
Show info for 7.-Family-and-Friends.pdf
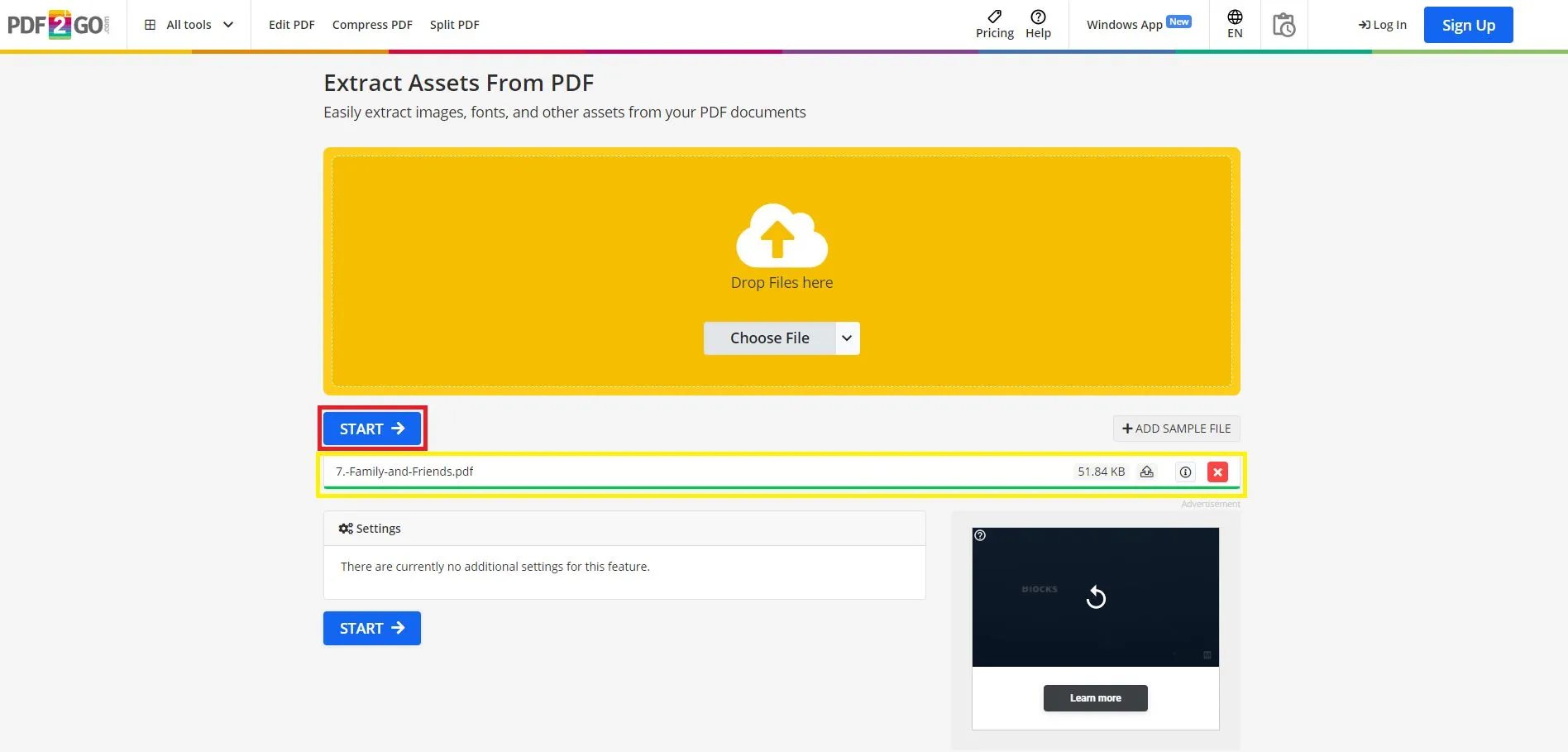point(1185,472)
